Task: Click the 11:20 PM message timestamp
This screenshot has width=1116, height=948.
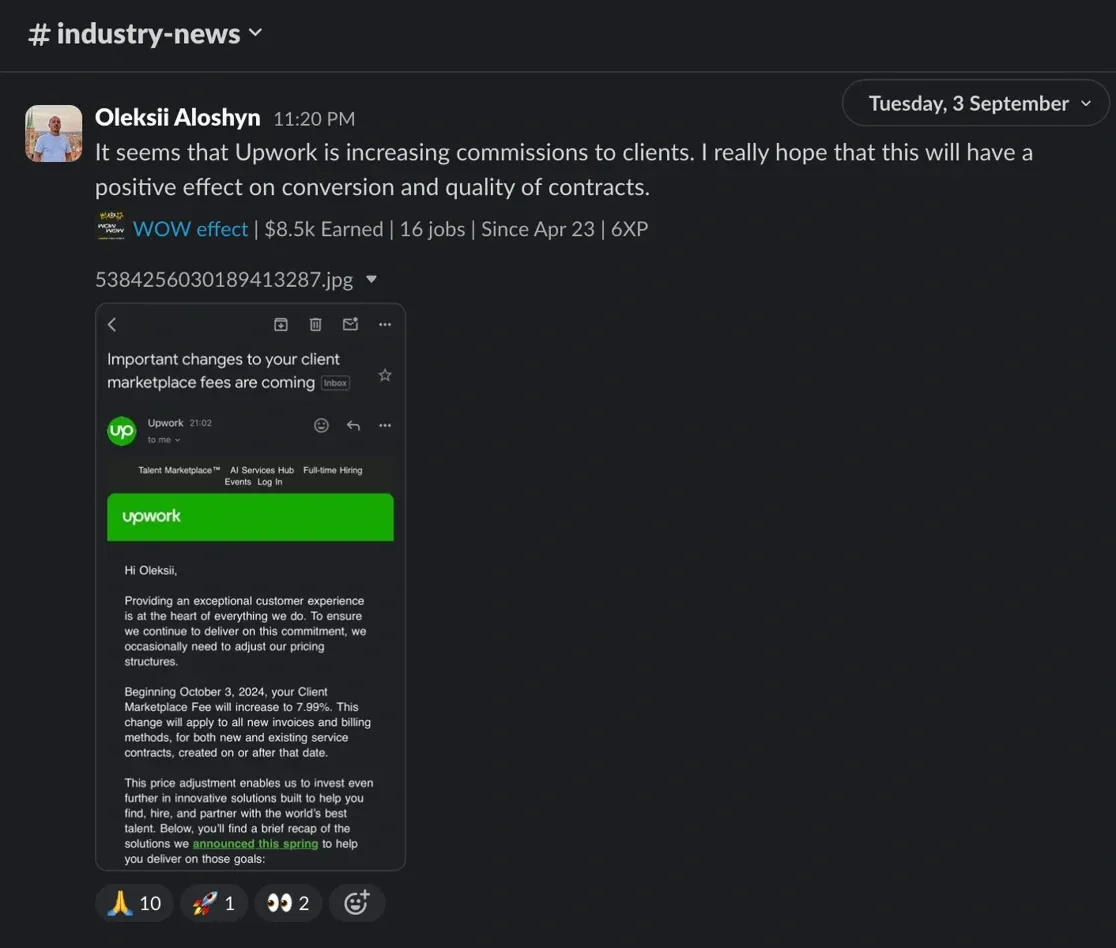Action: (314, 119)
